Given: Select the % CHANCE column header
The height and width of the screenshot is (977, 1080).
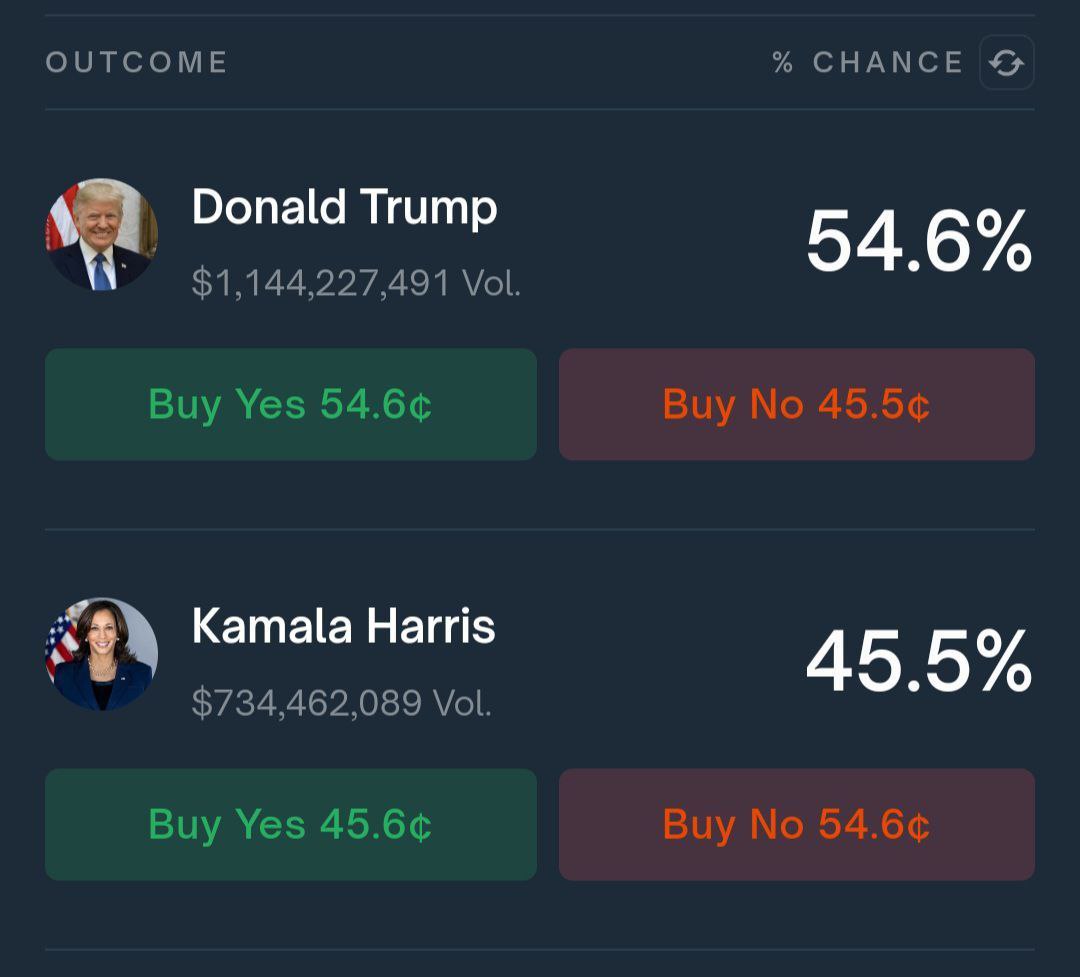Looking at the screenshot, I should point(867,63).
